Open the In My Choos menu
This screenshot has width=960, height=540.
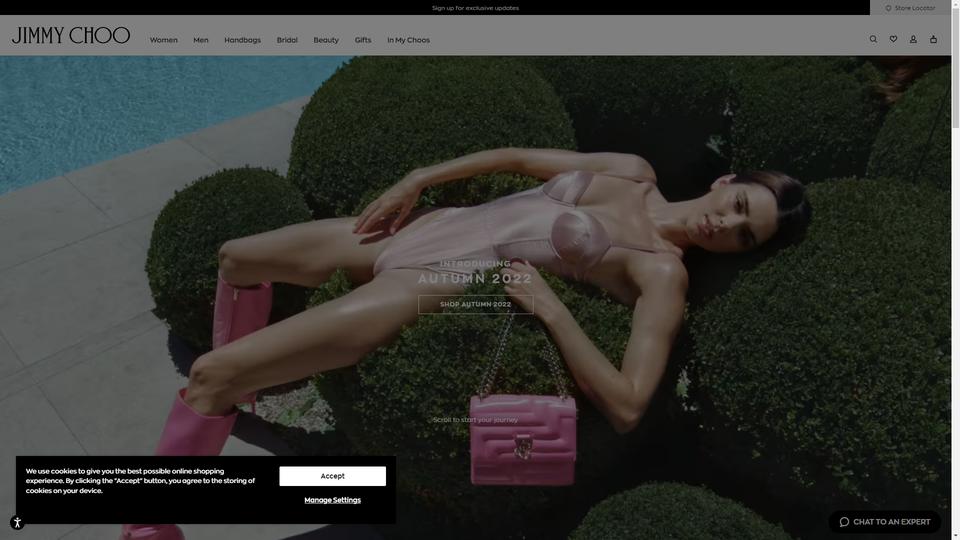point(408,40)
